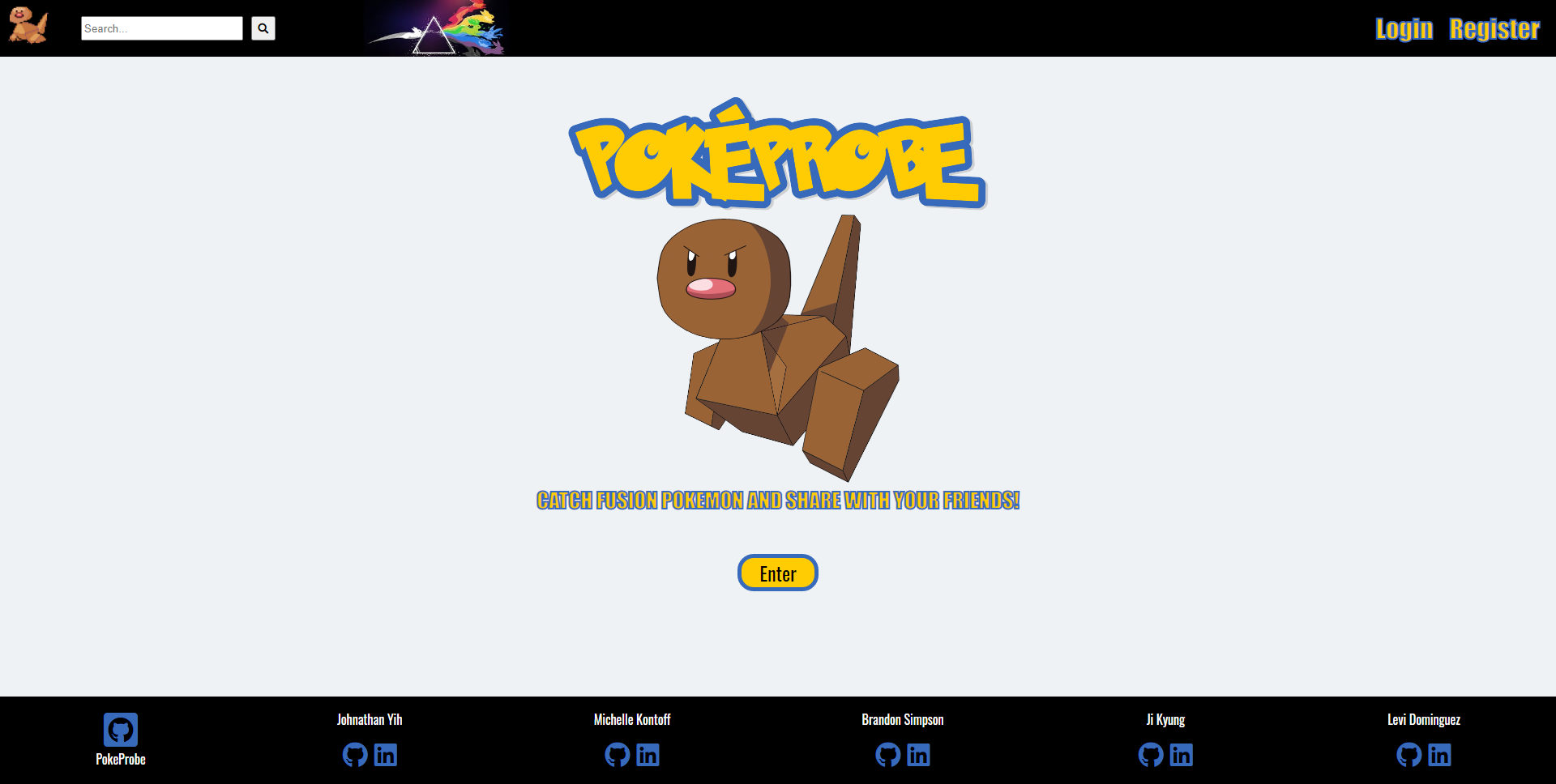This screenshot has width=1556, height=784.
Task: Open Michelle Kontoff's GitHub icon
Action: [618, 755]
